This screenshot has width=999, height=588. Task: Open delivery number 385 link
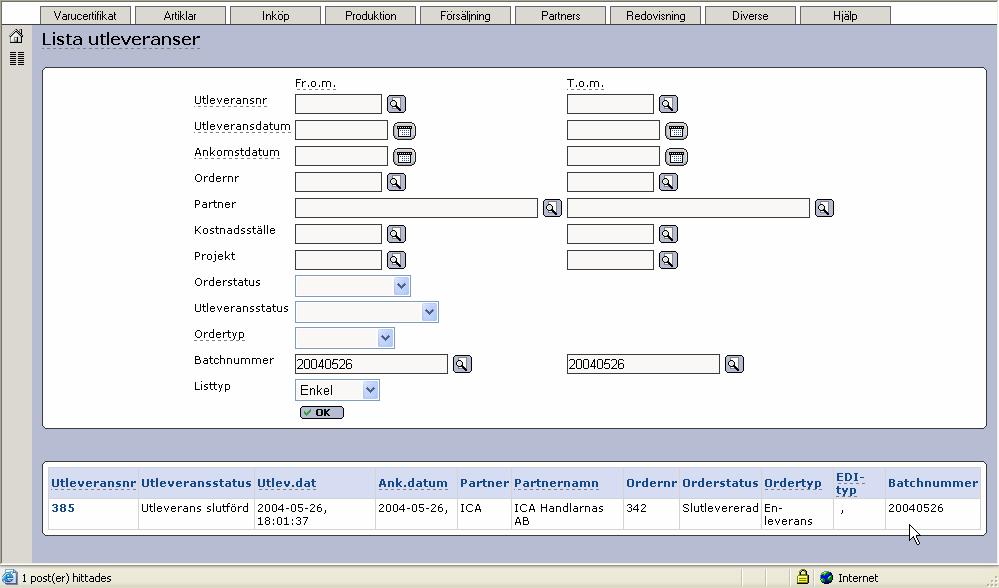click(63, 508)
